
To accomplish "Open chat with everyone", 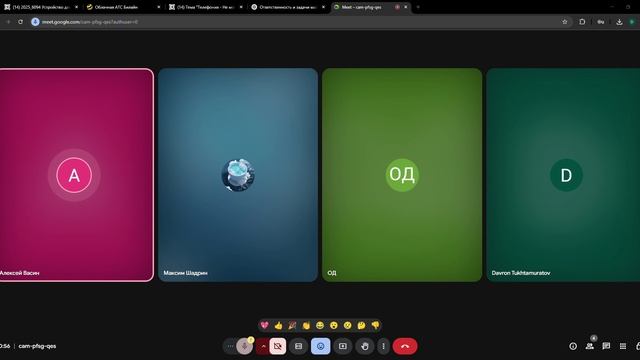I will coord(606,346).
